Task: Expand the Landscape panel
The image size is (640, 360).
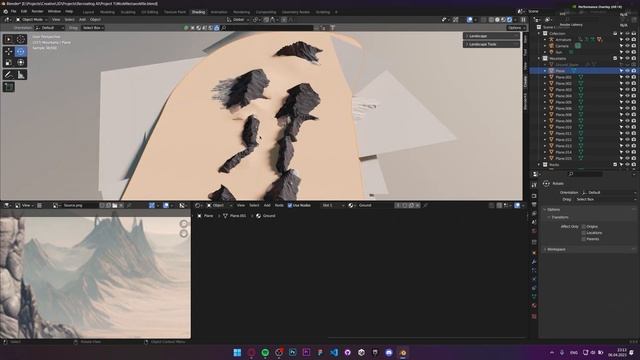Action: tap(491, 36)
